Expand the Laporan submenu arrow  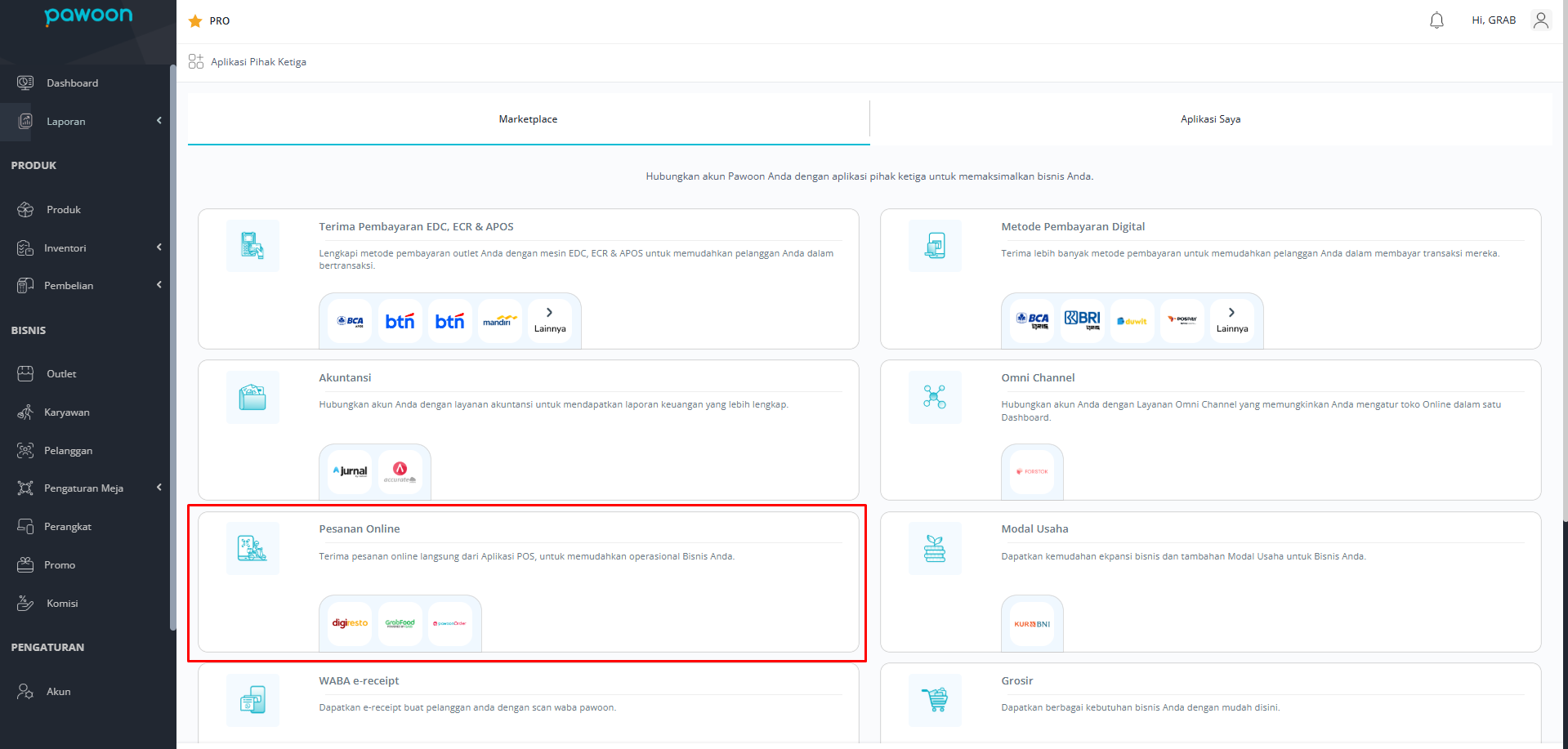(x=159, y=121)
